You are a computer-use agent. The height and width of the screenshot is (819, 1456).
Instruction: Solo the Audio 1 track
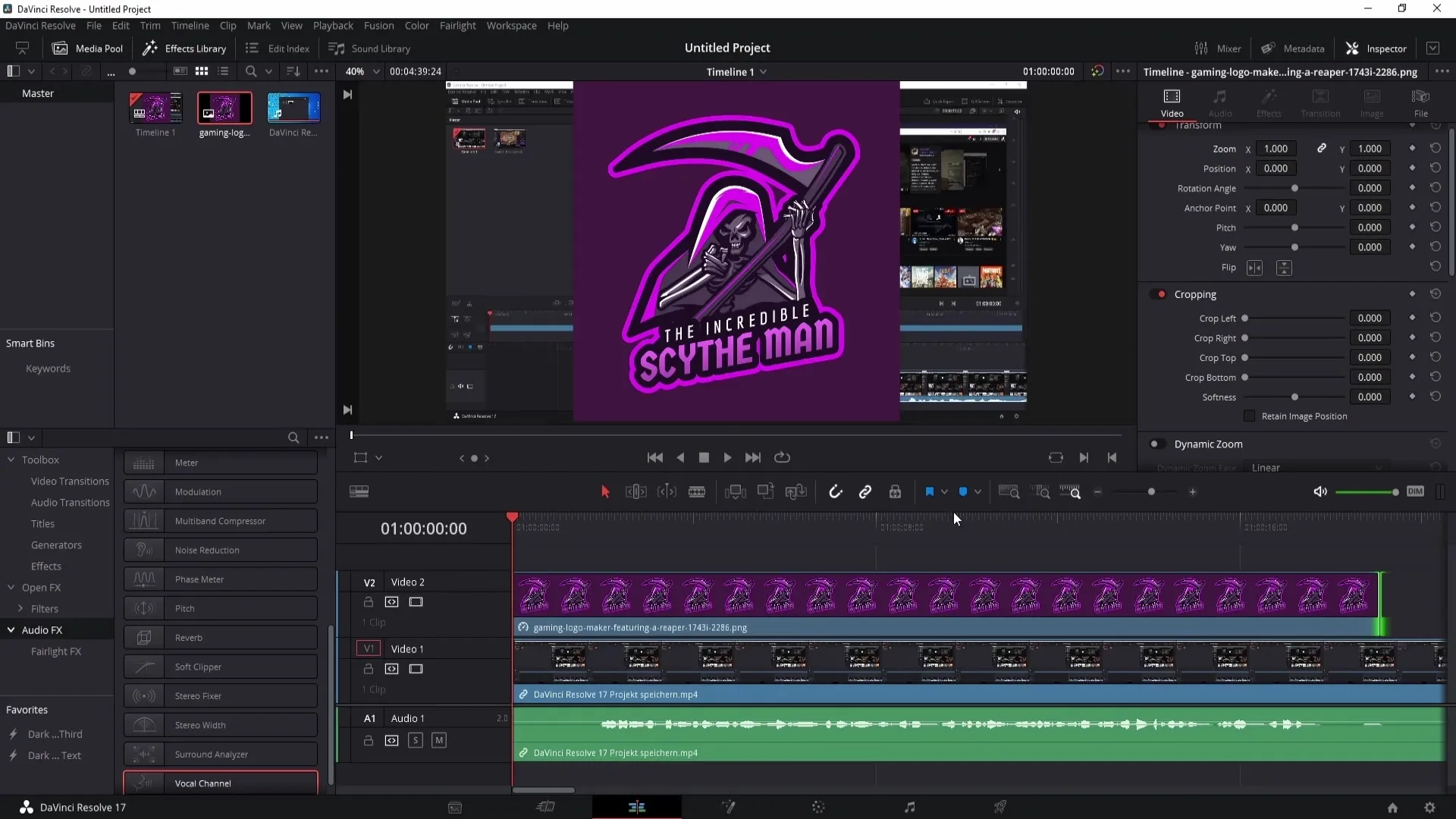pos(416,740)
